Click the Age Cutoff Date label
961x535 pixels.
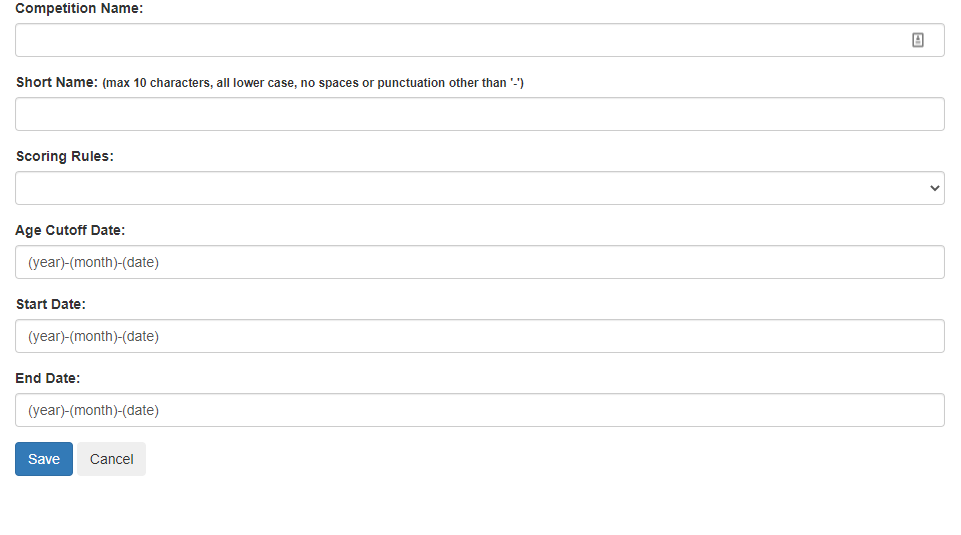tap(70, 230)
